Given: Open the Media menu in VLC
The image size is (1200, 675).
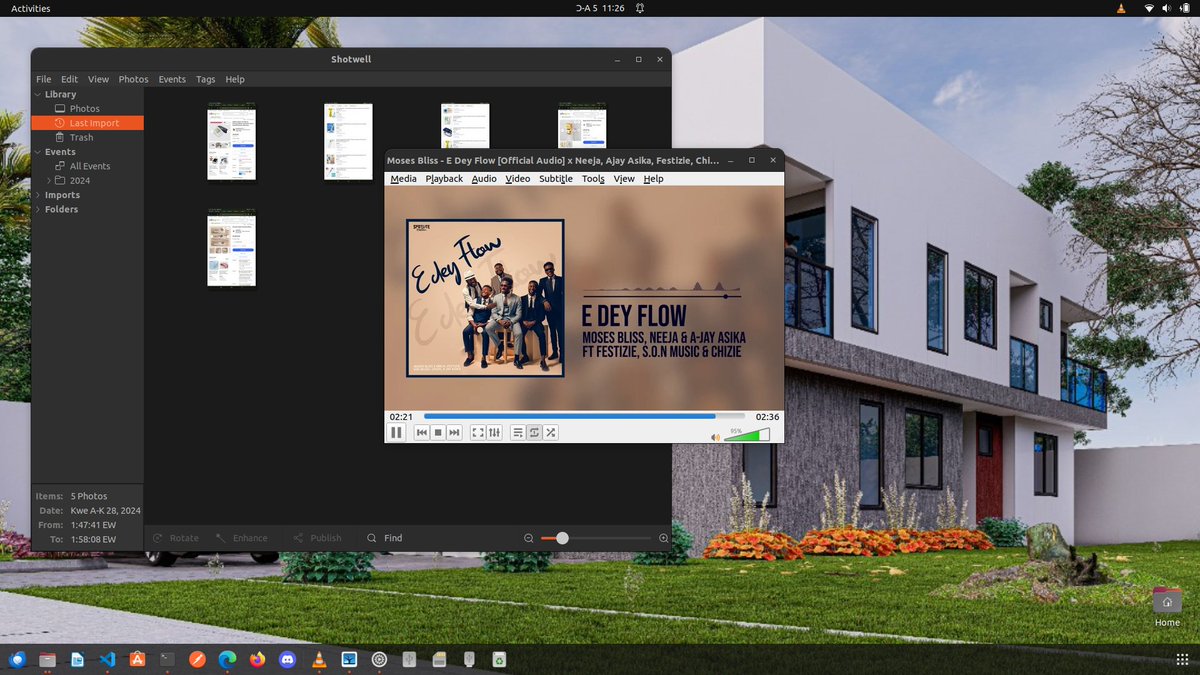Looking at the screenshot, I should pos(403,179).
